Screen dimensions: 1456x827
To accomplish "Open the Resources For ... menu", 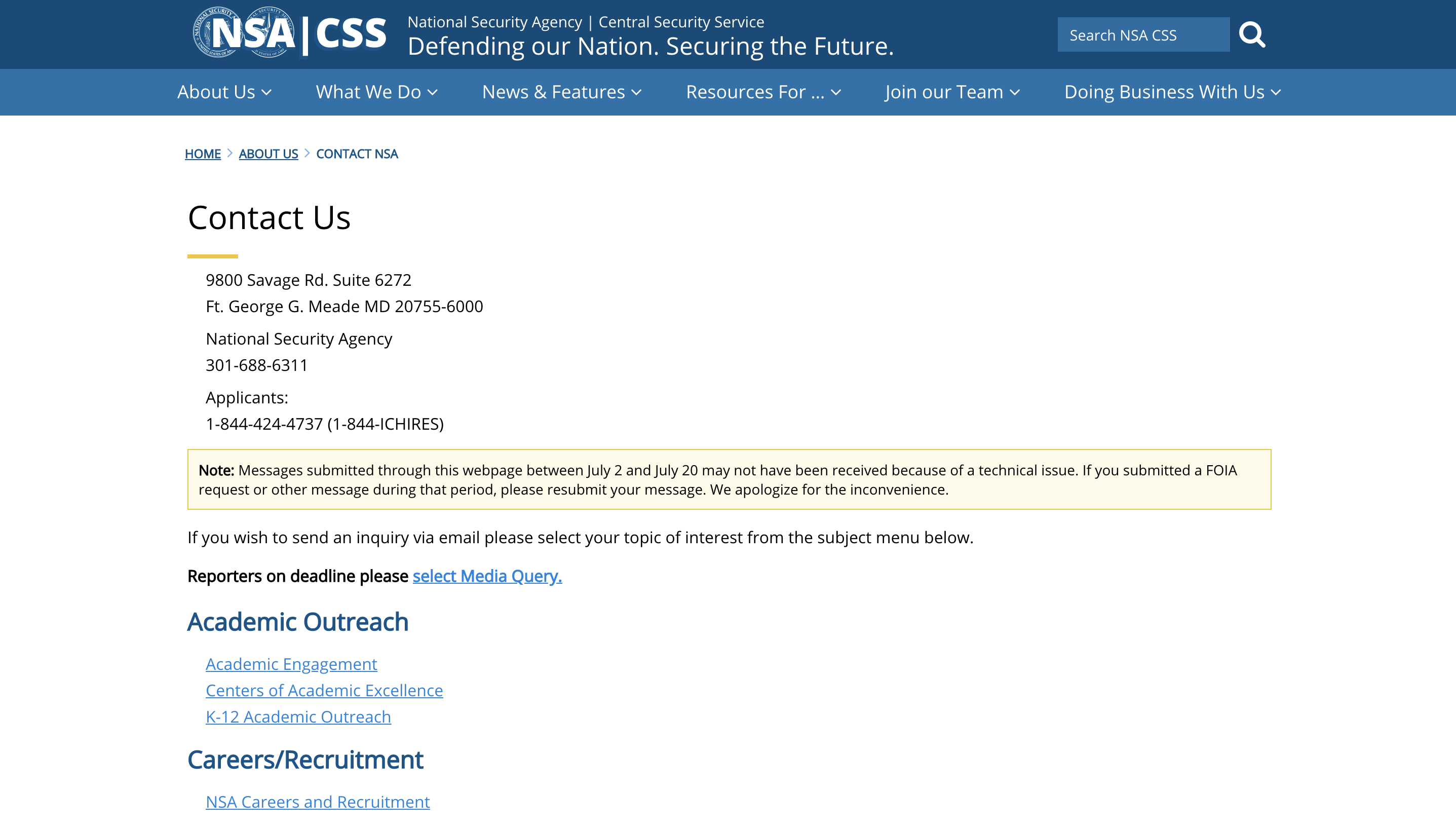I will 762,92.
